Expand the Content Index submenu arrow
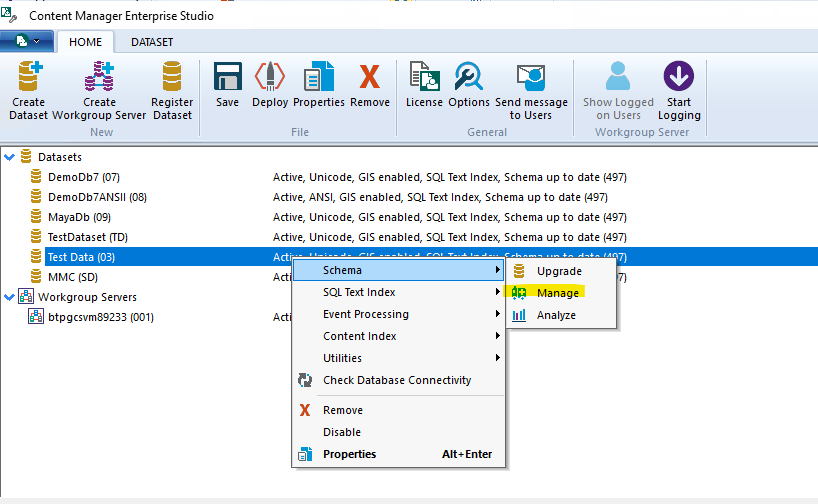 (498, 335)
